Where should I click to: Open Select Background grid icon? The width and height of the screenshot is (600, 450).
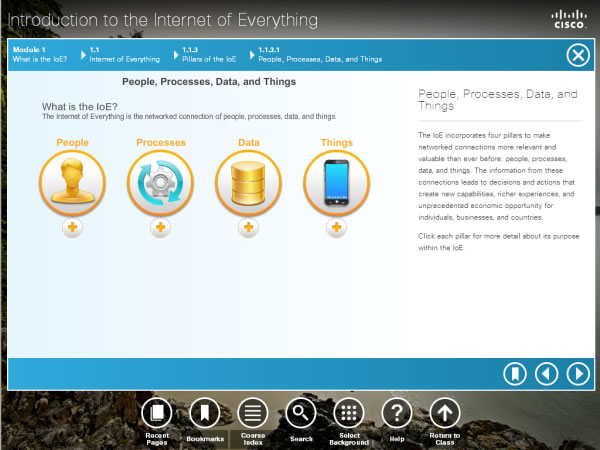(x=348, y=413)
